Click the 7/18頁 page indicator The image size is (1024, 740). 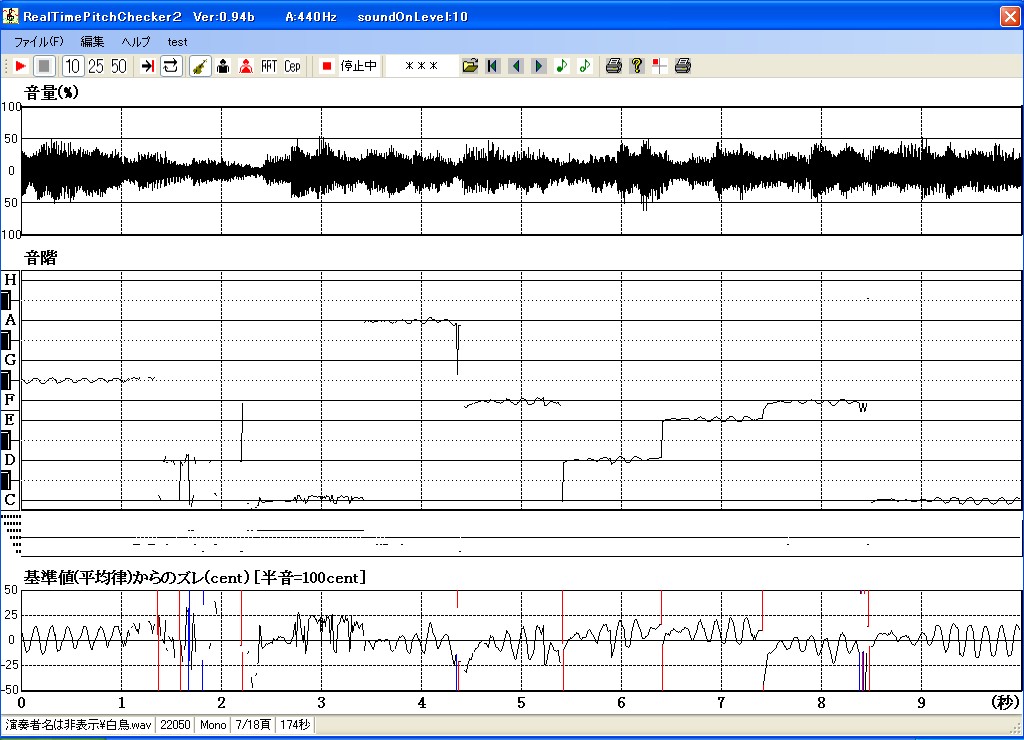pos(253,725)
